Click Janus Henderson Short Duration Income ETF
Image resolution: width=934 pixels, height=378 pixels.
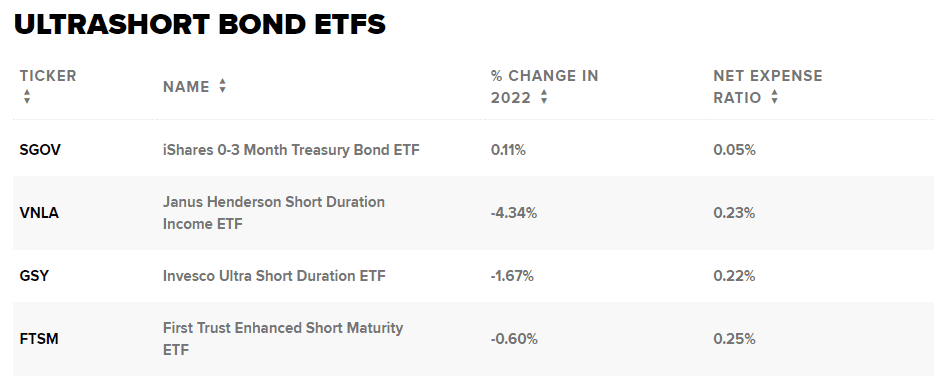click(x=274, y=213)
